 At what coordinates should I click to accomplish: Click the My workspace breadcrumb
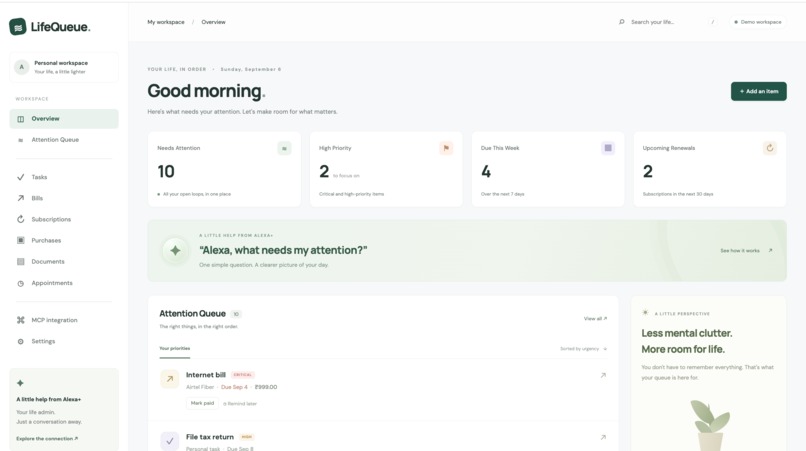pyautogui.click(x=166, y=22)
